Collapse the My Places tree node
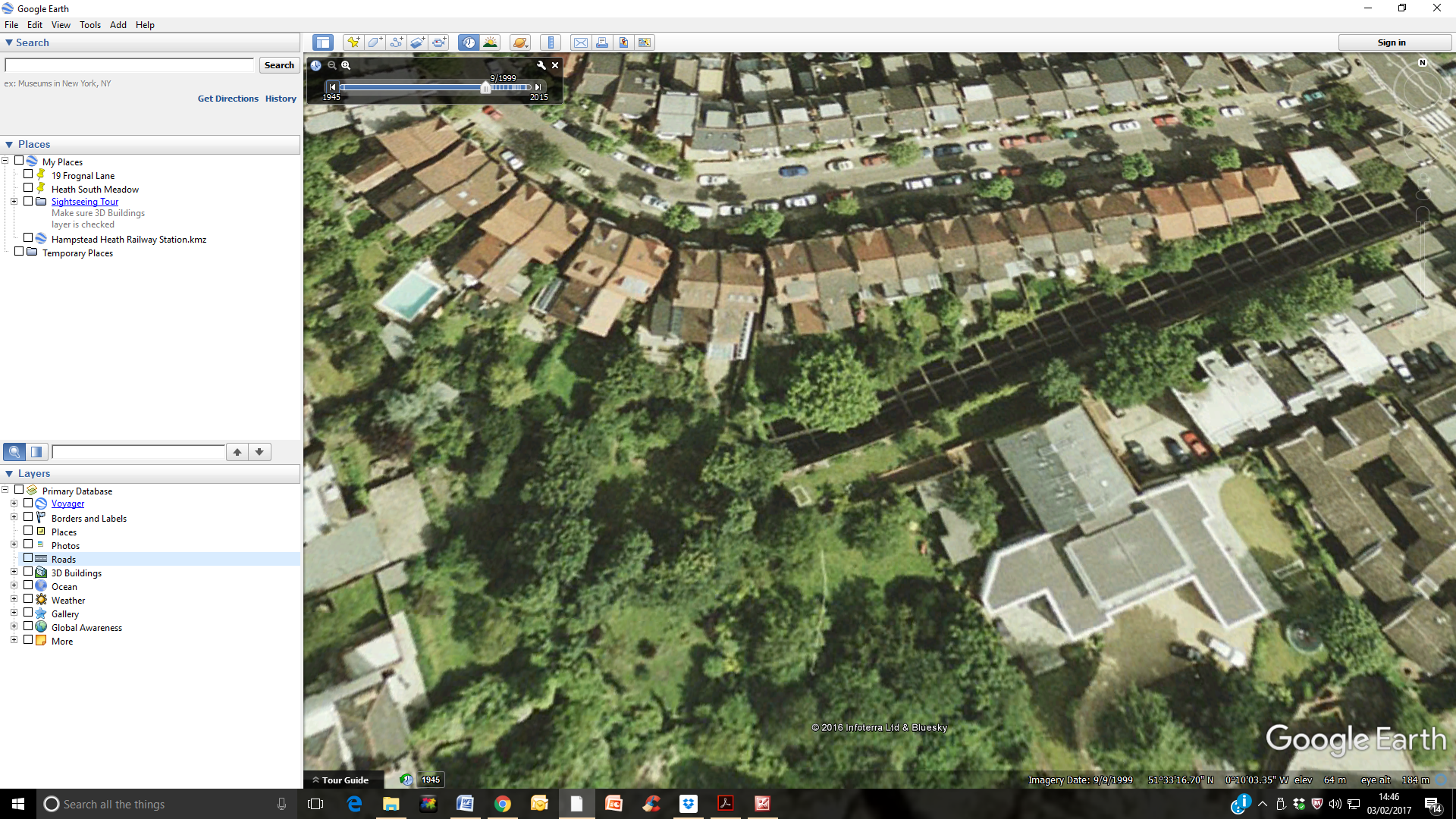1456x819 pixels. pos(5,161)
